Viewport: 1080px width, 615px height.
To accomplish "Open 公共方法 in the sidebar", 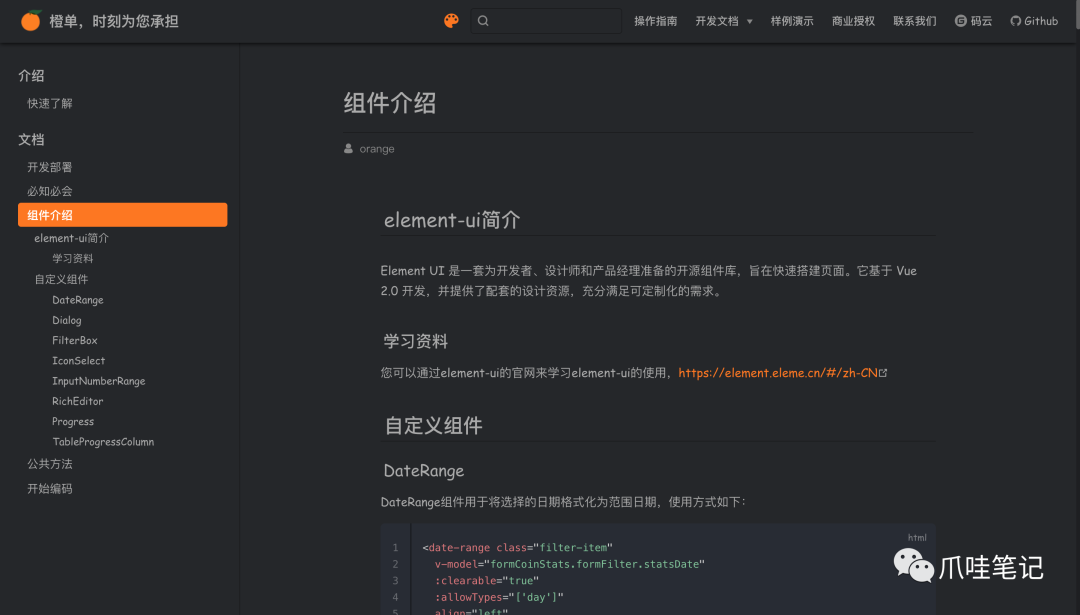I will 50,464.
